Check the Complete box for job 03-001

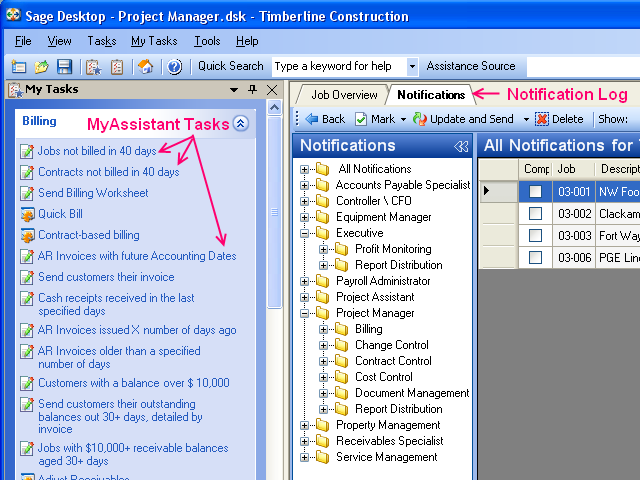coord(535,191)
